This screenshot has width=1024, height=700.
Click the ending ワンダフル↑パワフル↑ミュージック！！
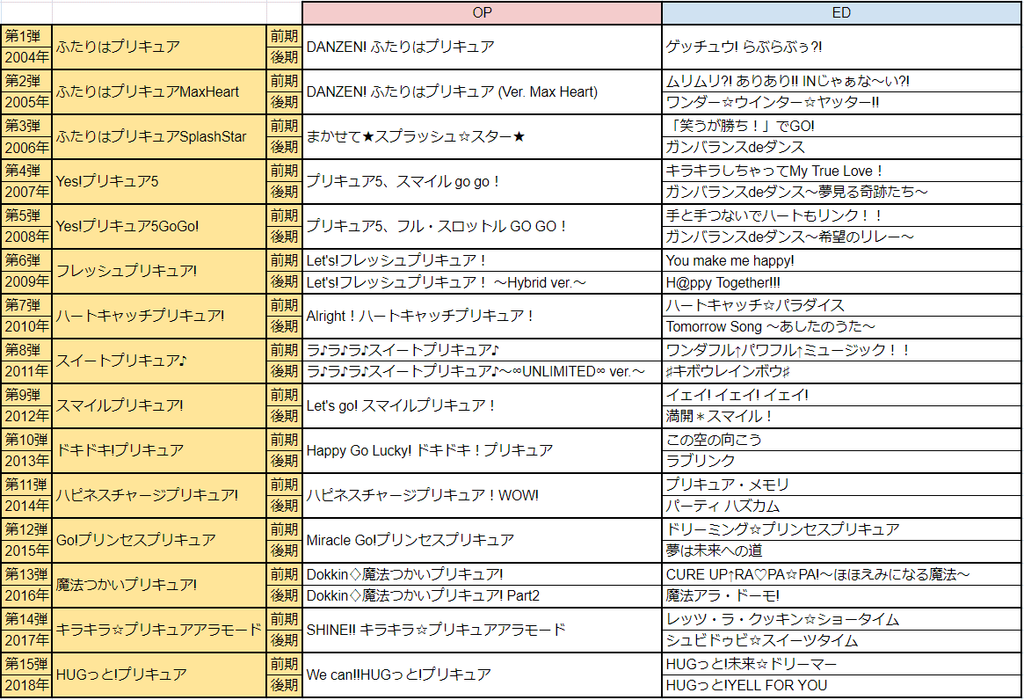841,350
